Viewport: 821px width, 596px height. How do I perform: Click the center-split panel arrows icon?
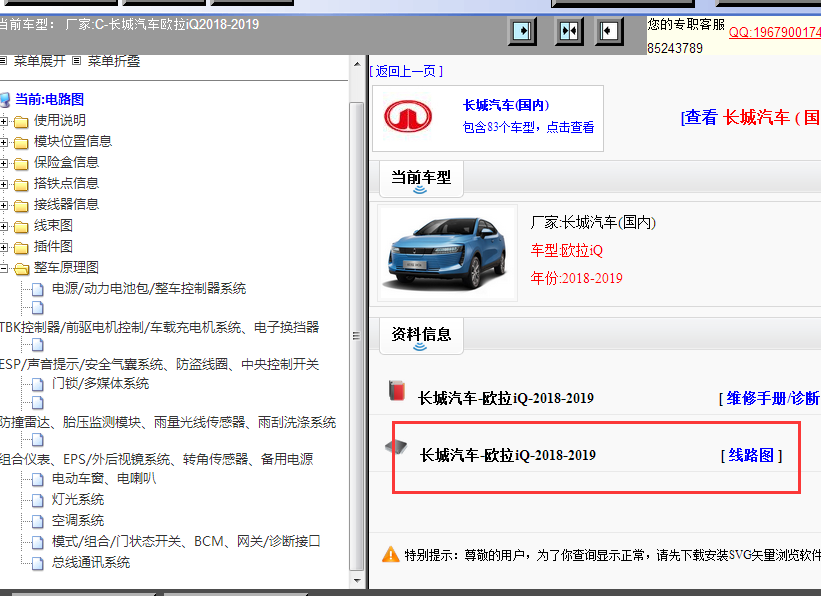click(x=569, y=31)
